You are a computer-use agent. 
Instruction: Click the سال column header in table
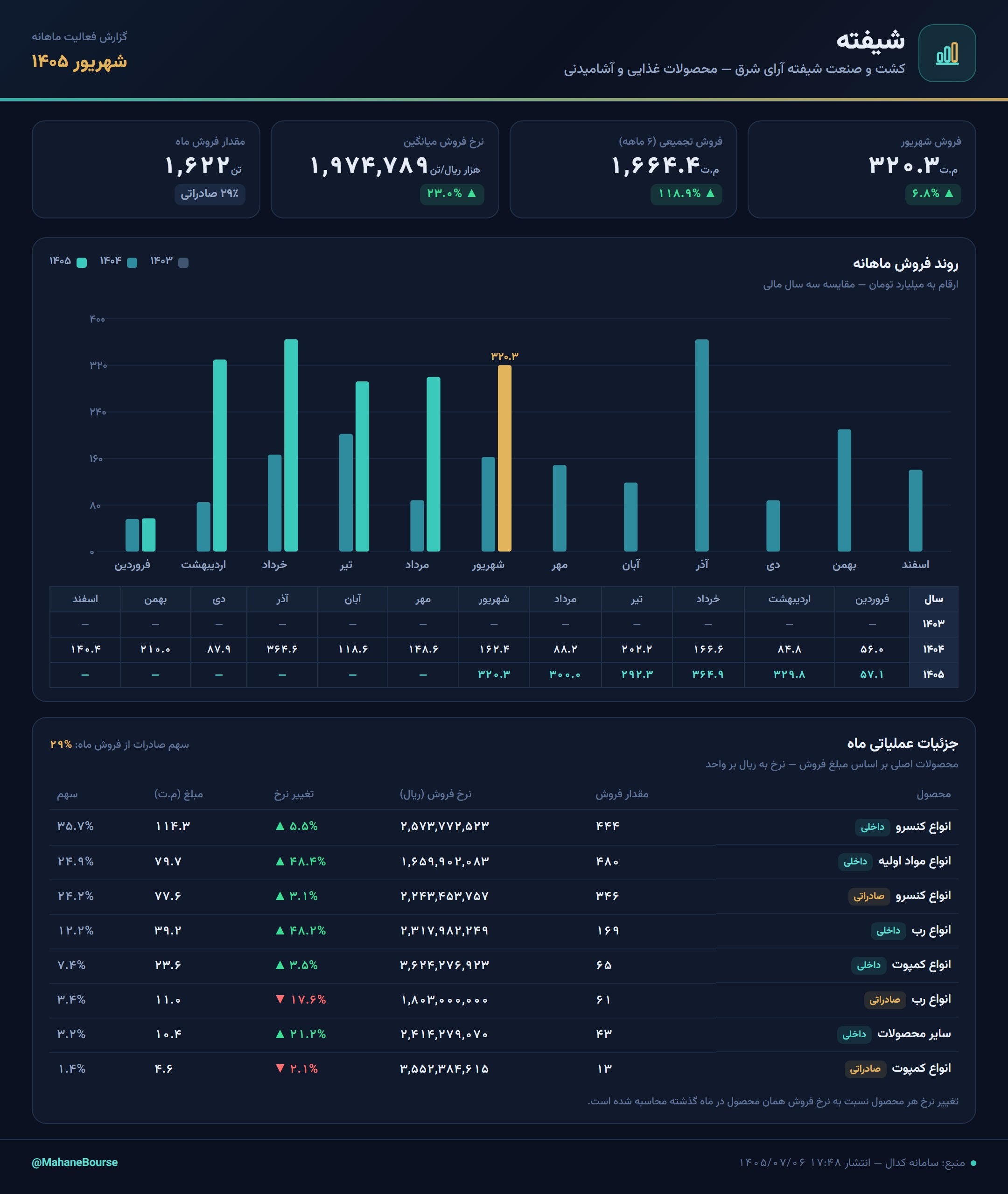933,599
